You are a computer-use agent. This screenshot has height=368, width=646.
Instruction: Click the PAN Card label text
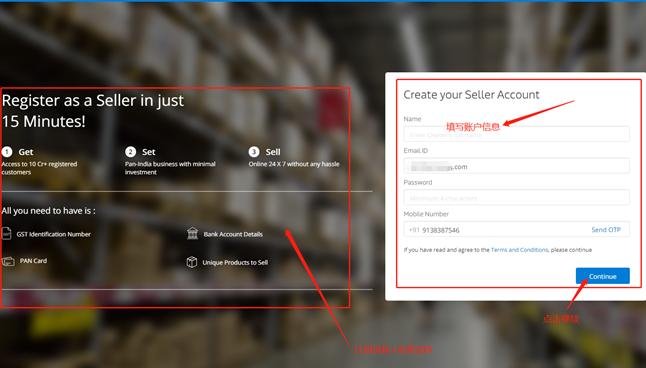point(33,261)
